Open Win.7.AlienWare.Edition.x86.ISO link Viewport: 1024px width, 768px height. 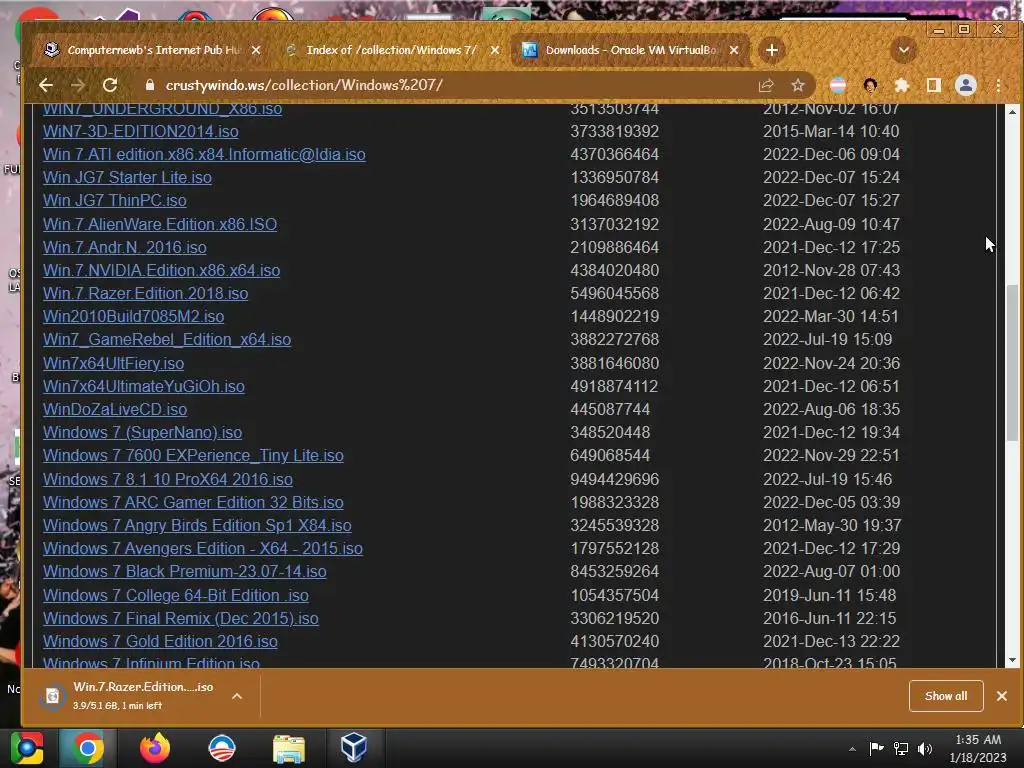tap(160, 224)
